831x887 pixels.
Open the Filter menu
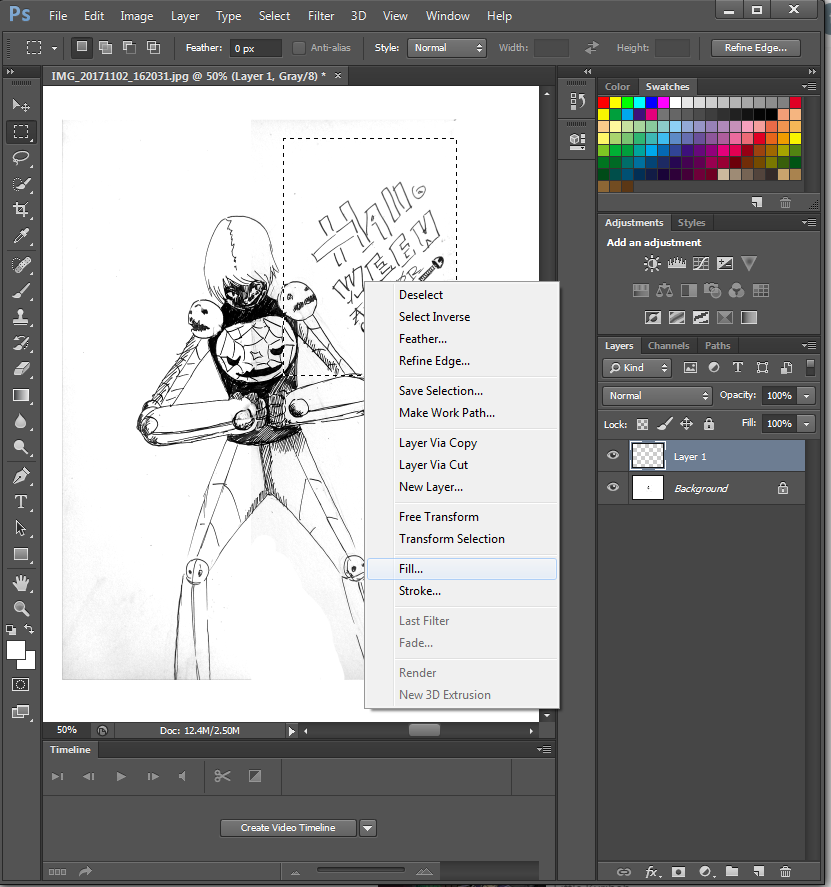pos(321,16)
